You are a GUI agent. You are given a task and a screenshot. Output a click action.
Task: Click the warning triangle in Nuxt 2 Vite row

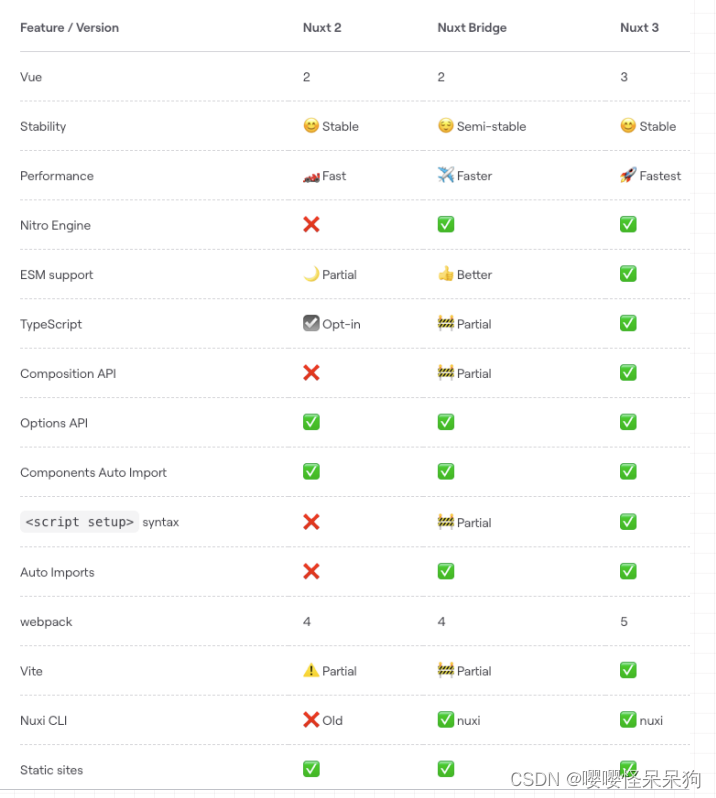(311, 671)
